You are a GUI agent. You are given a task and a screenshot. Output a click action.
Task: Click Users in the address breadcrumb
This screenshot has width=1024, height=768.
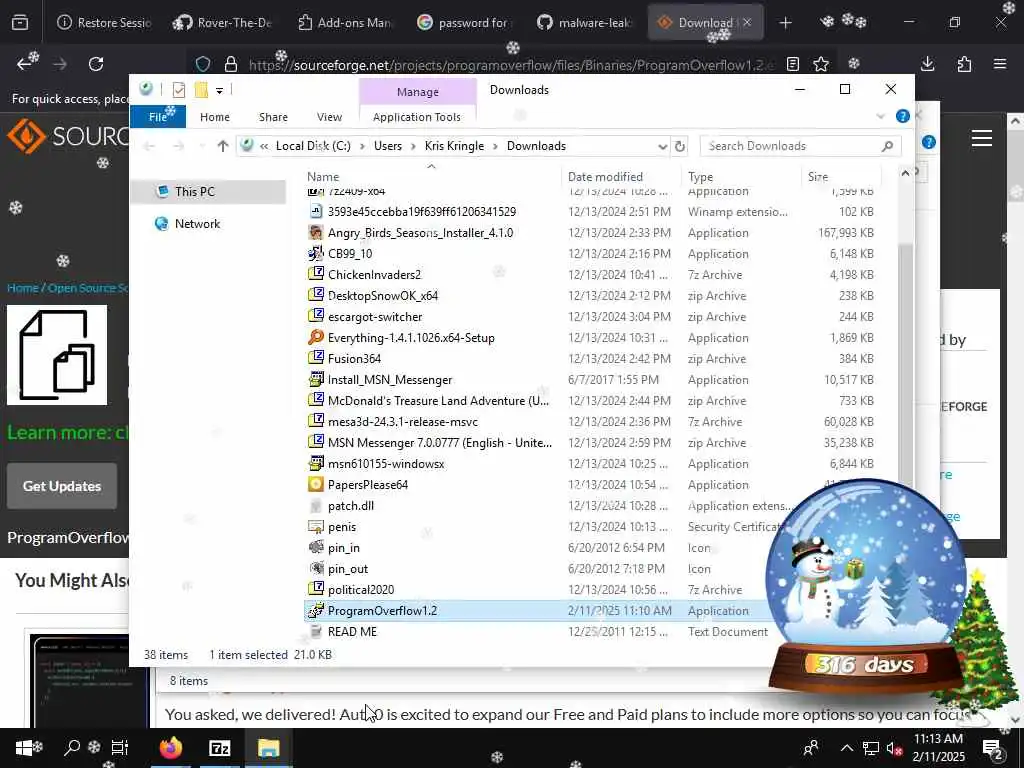[x=388, y=146]
